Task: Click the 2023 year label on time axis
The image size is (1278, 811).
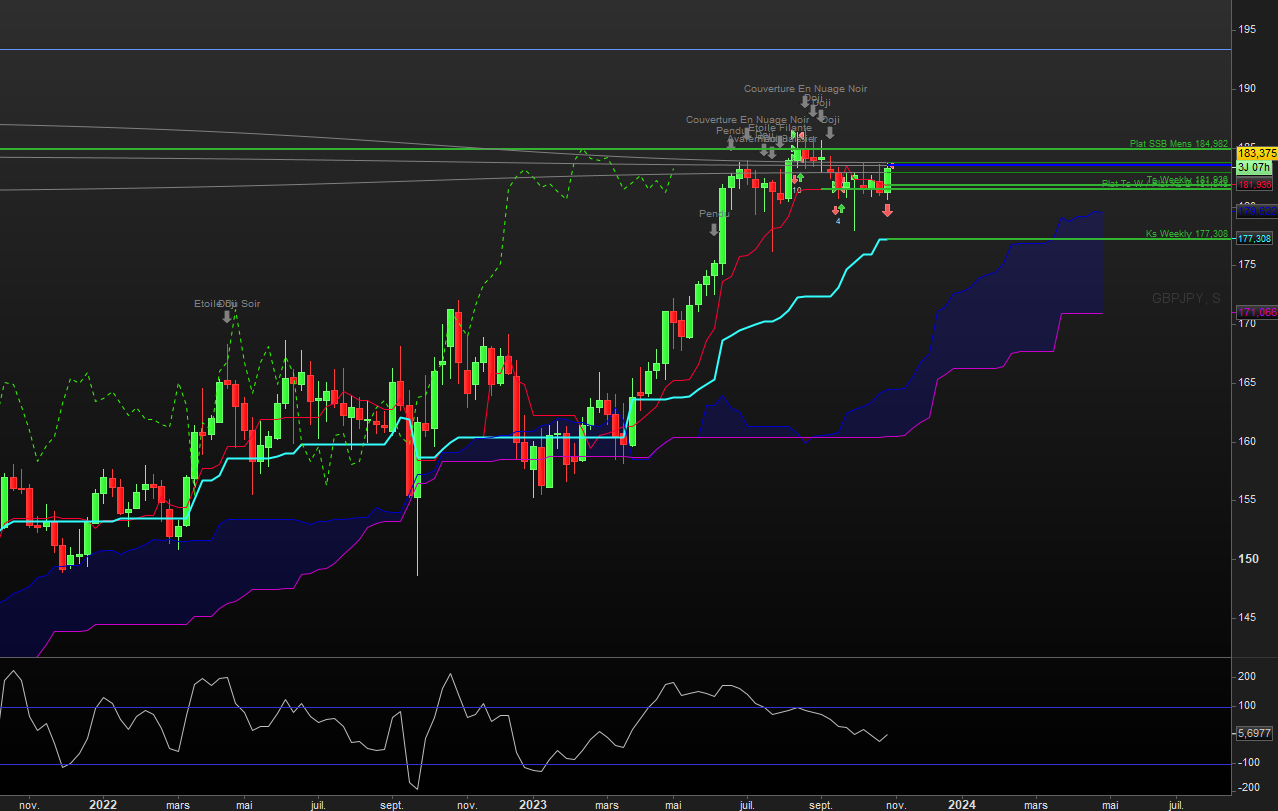Action: (x=533, y=804)
